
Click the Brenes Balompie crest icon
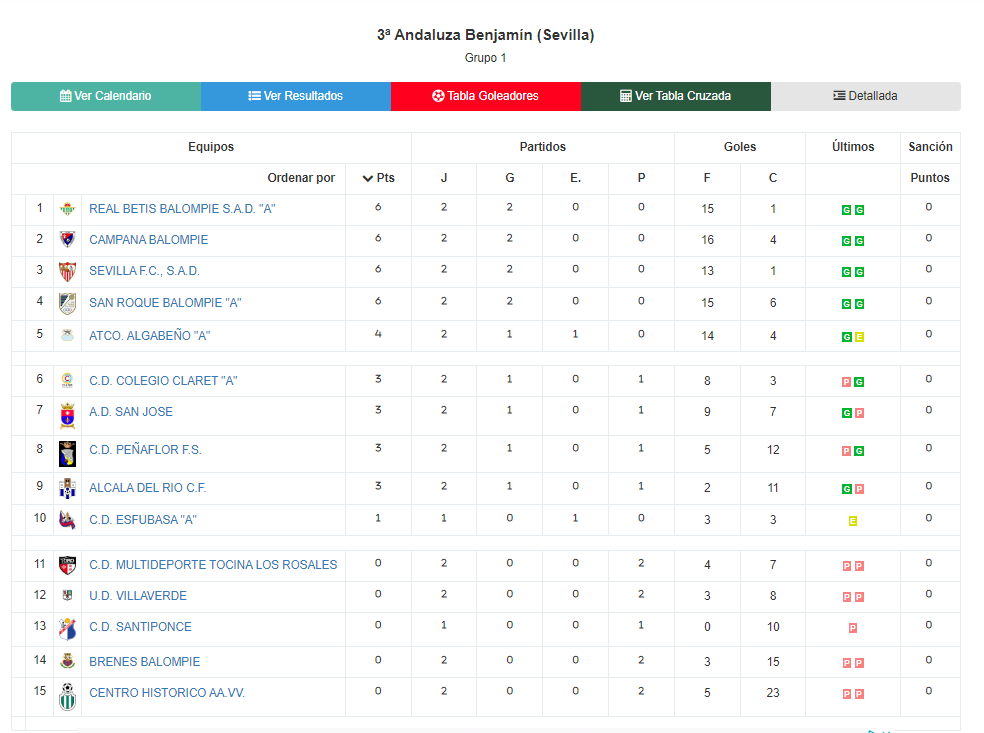(67, 661)
